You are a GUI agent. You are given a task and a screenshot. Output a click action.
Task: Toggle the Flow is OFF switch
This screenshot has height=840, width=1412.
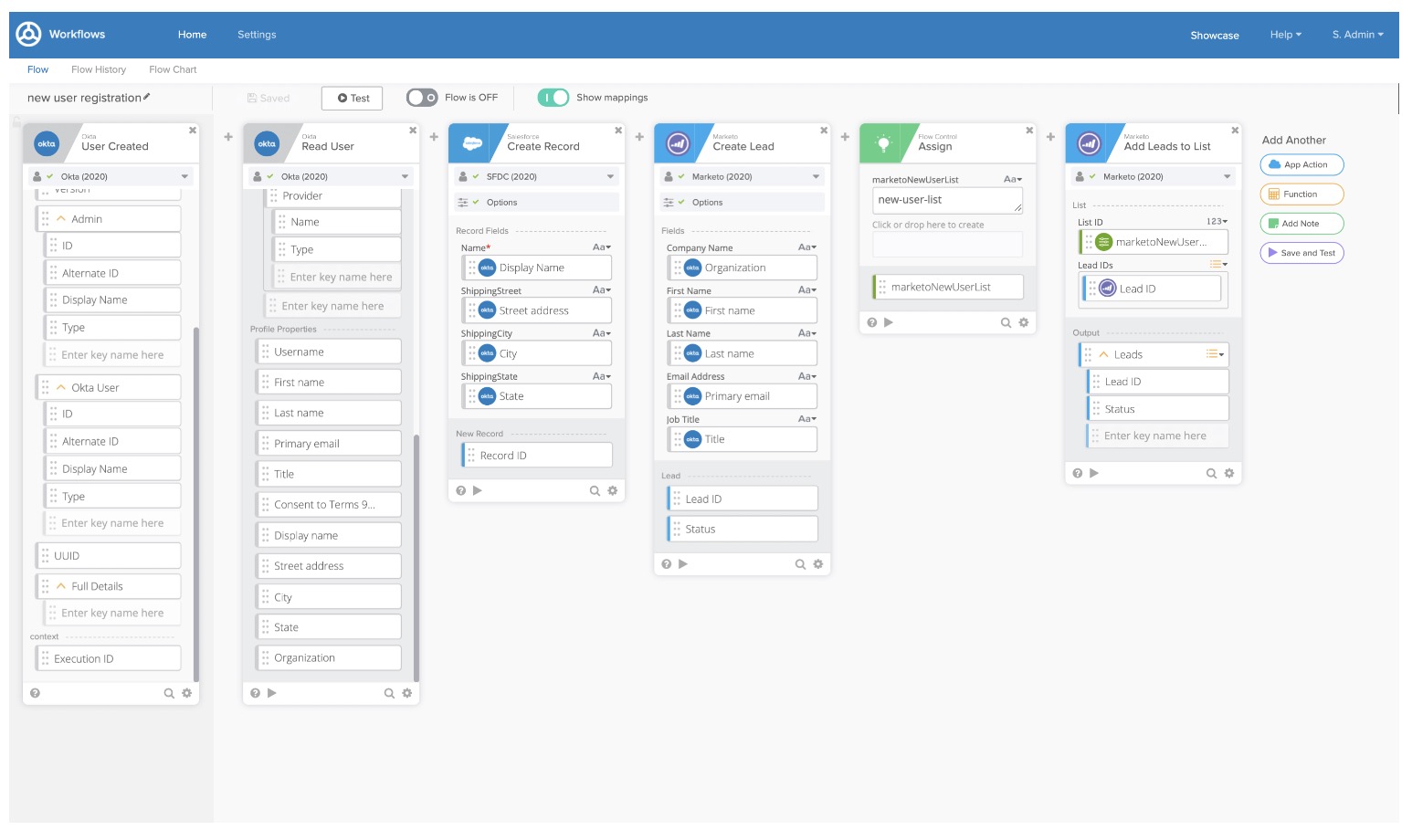coord(422,98)
